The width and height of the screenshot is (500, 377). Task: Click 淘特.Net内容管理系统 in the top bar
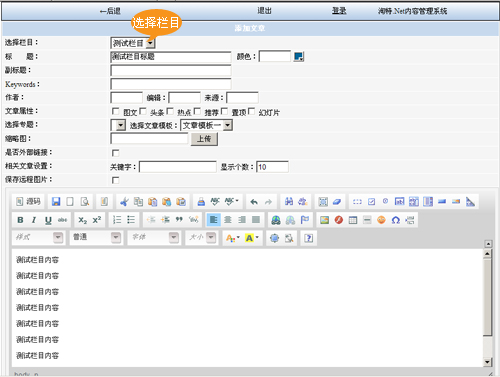(412, 11)
